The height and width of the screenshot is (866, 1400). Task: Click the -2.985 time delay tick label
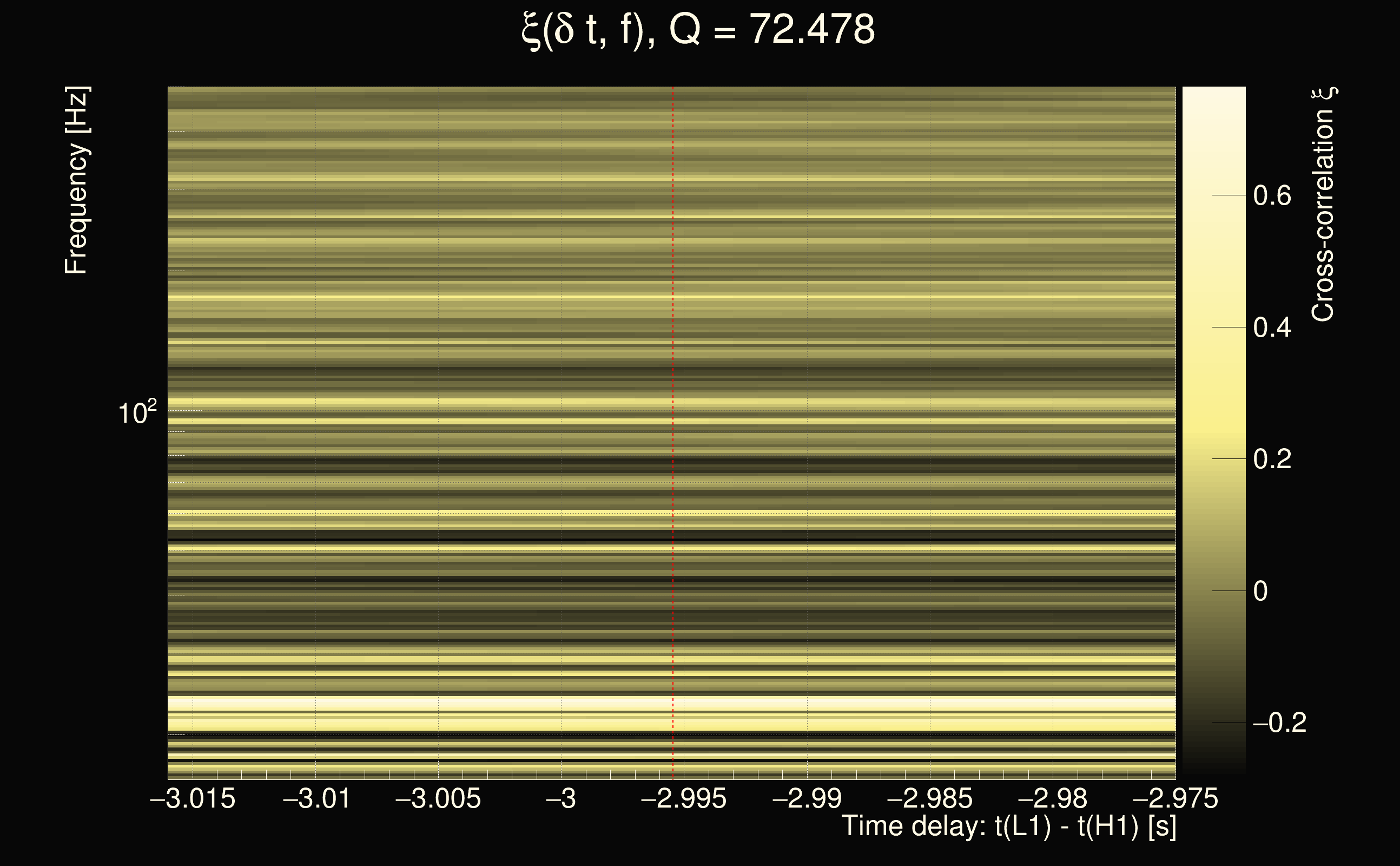coord(929,799)
